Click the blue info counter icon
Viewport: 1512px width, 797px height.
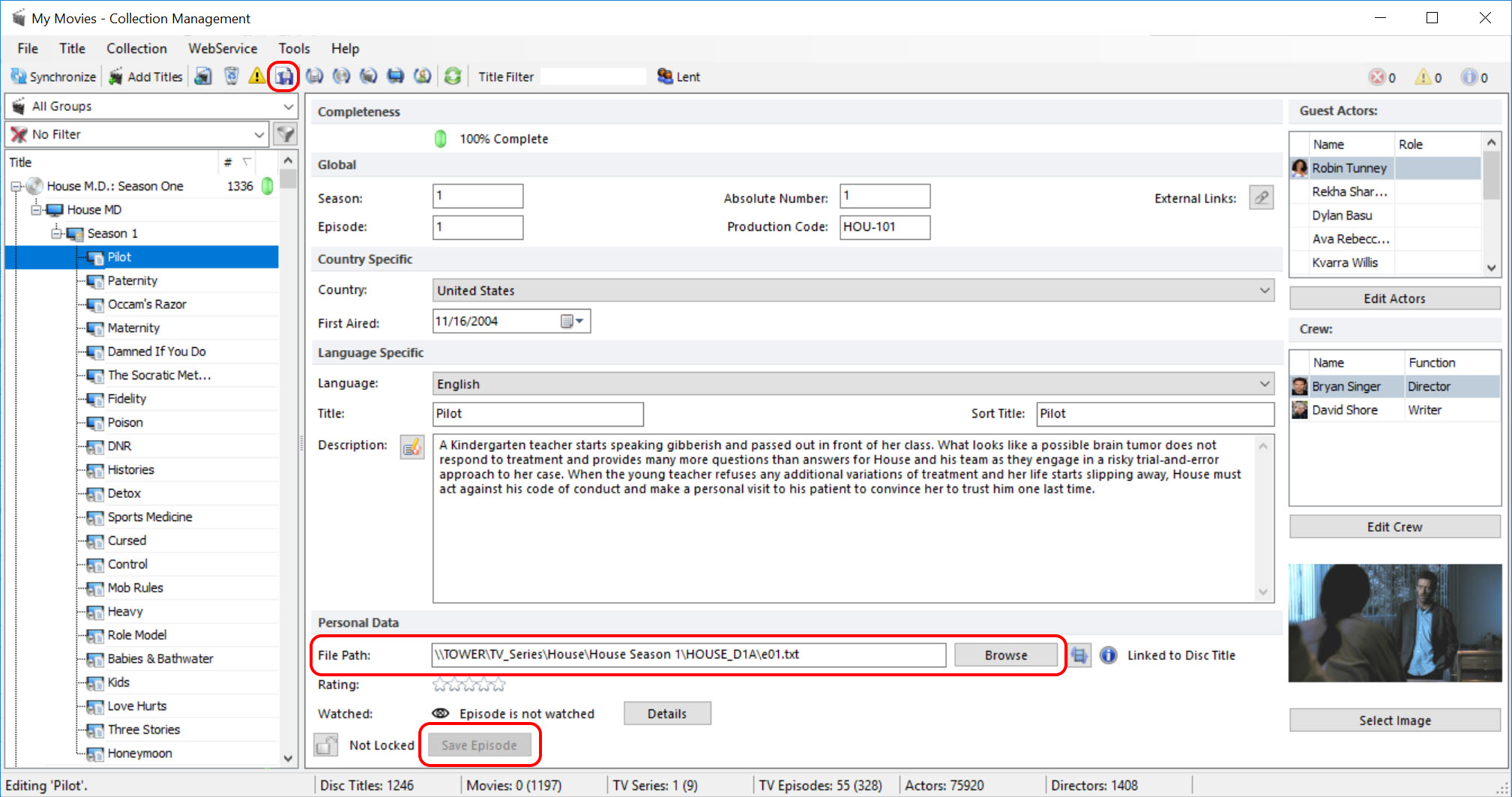point(1469,77)
